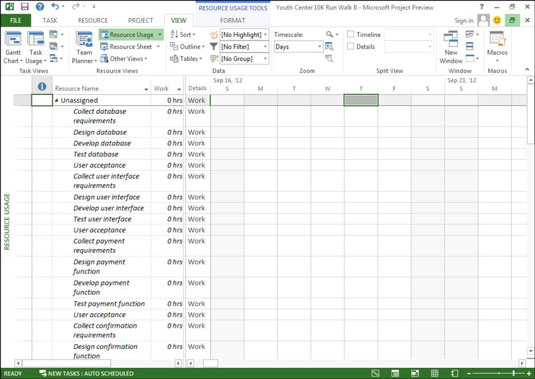535x379 pixels.
Task: Click the Group By icon
Action: tap(214, 59)
